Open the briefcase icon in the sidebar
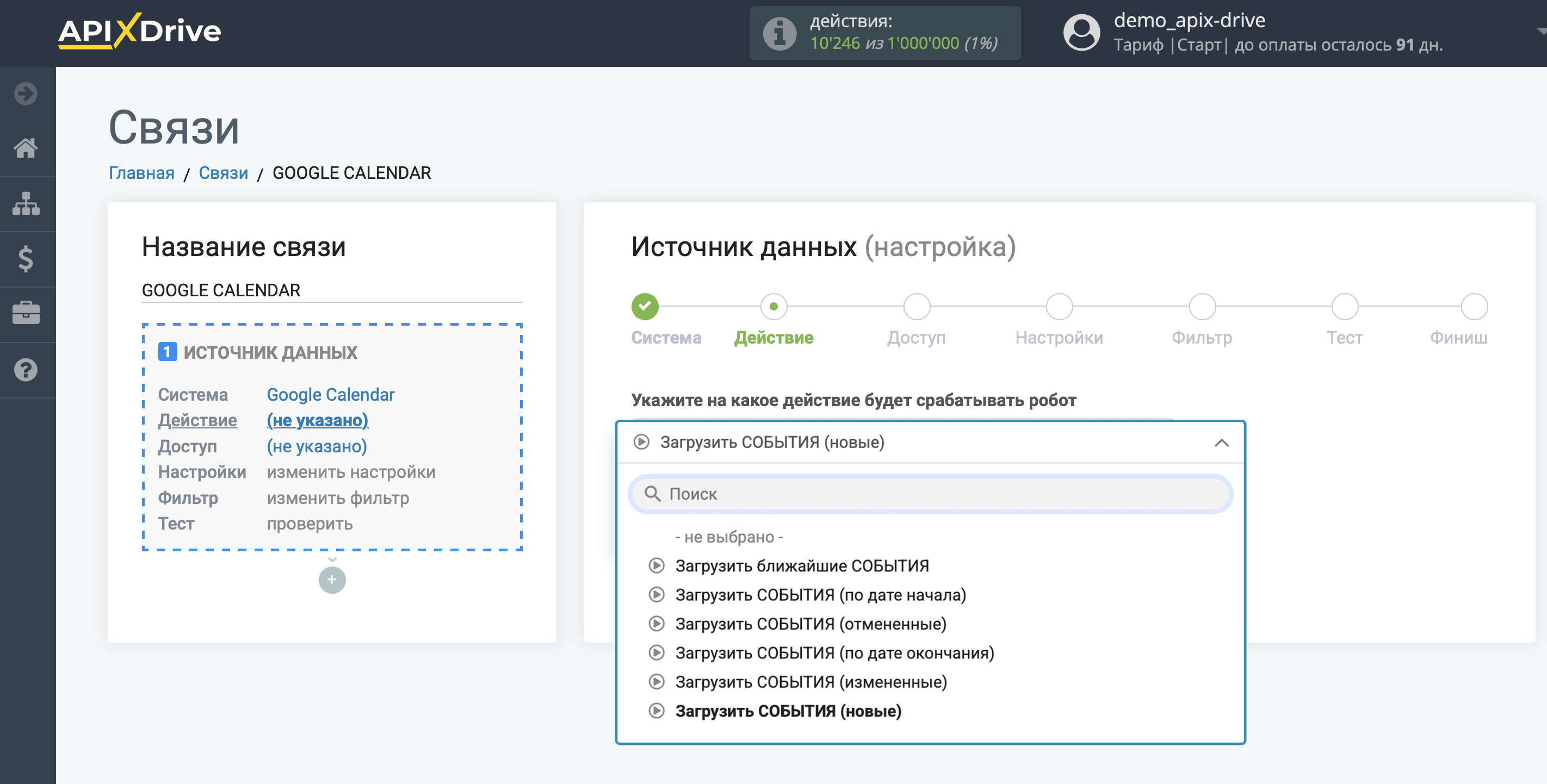 [x=26, y=313]
